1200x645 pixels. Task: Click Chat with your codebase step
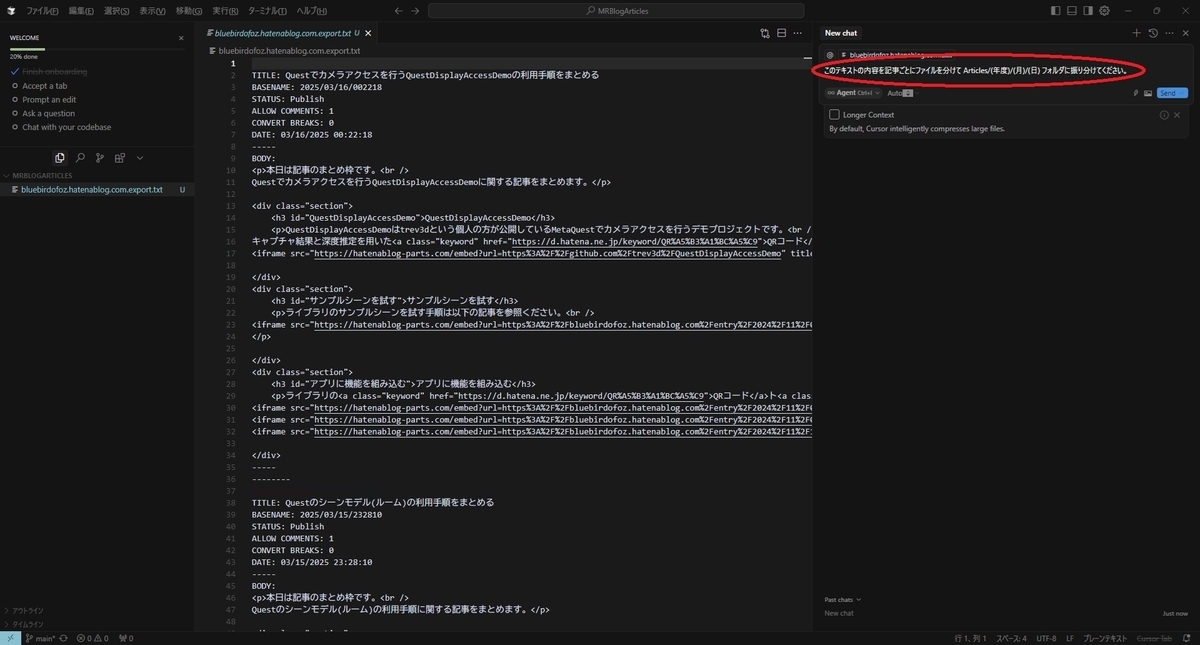[66, 127]
